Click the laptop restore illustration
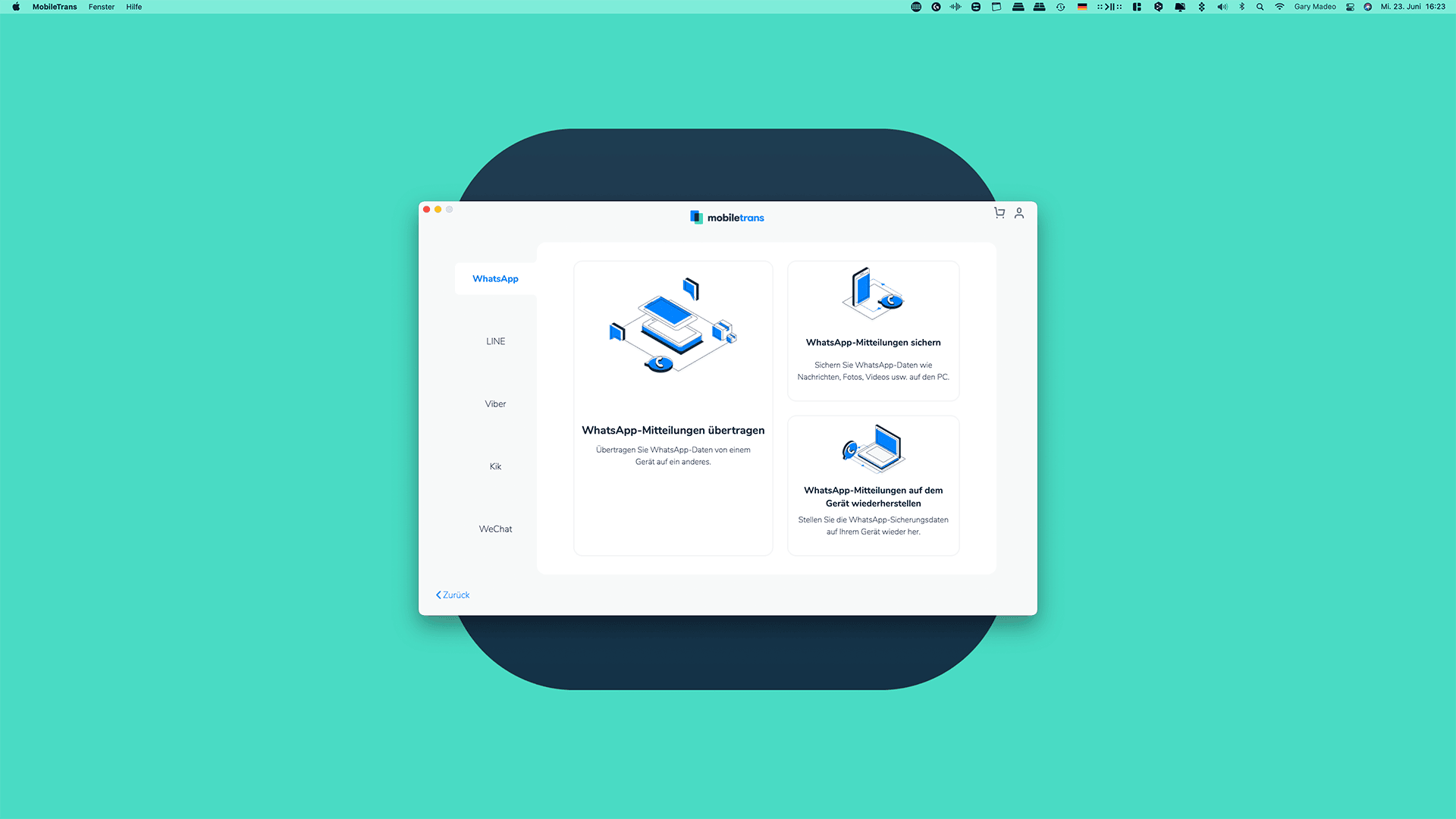 [874, 448]
